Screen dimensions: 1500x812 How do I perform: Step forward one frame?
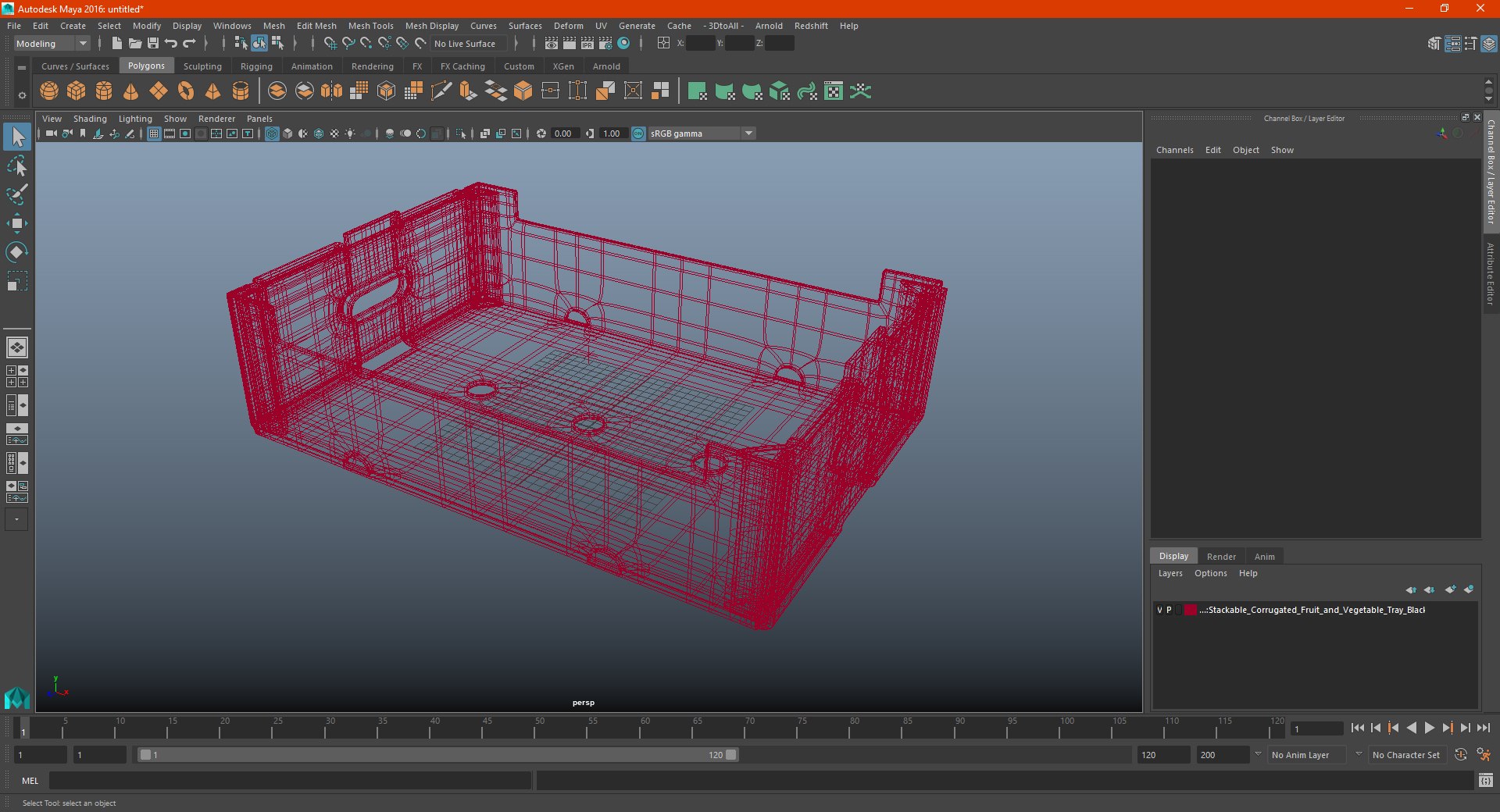[x=1466, y=728]
